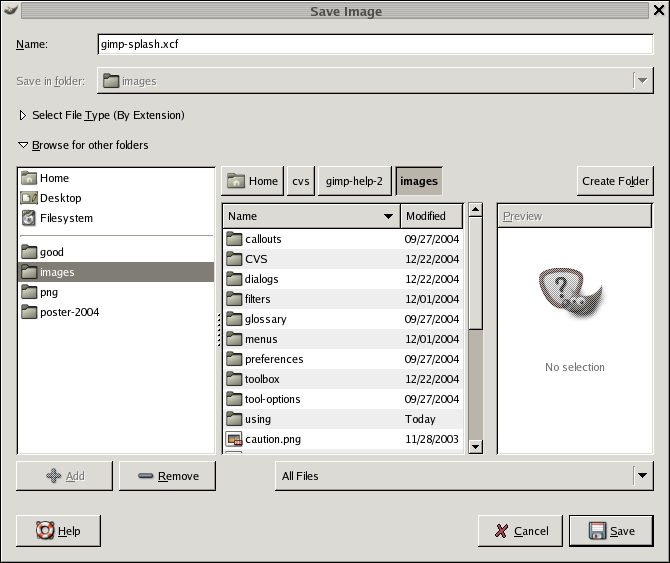
Task: Collapse Browse for other folders
Action: (24, 145)
